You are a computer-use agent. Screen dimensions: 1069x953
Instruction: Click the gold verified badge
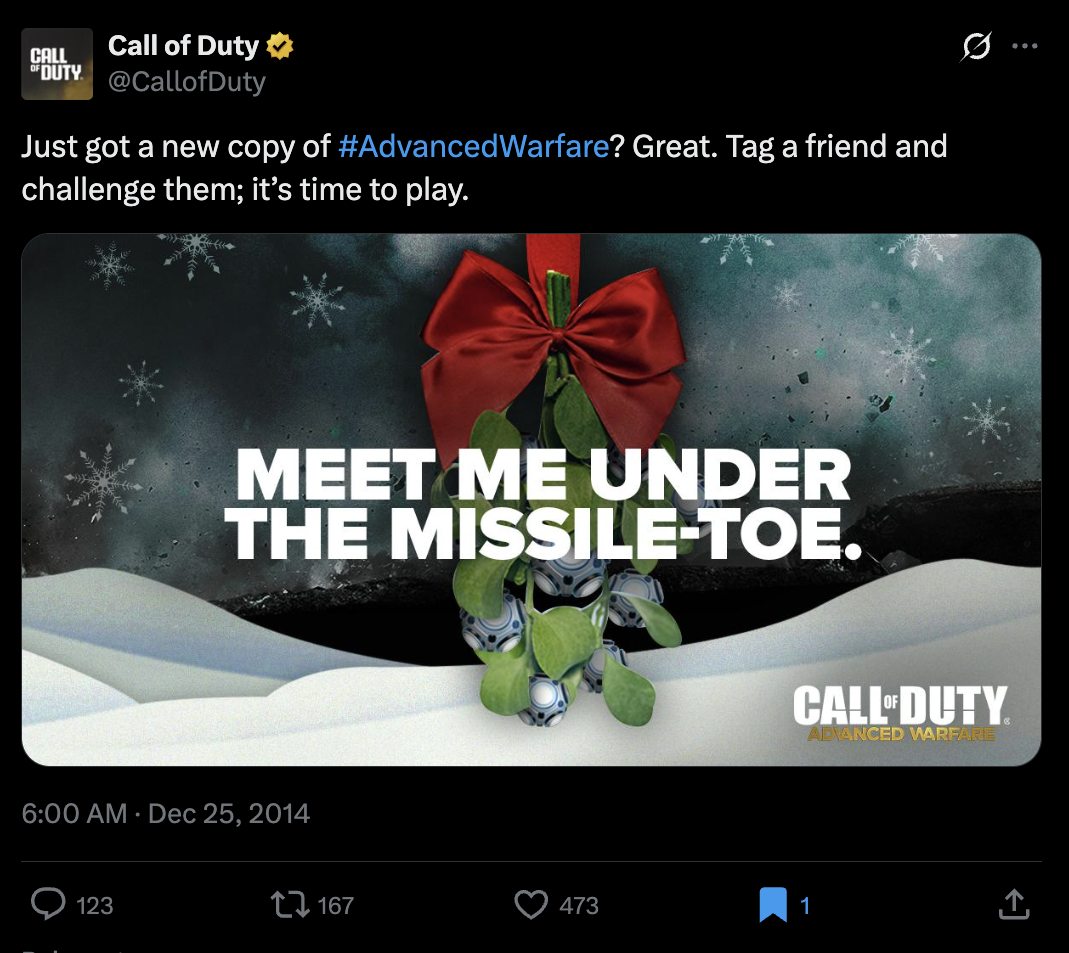[280, 46]
